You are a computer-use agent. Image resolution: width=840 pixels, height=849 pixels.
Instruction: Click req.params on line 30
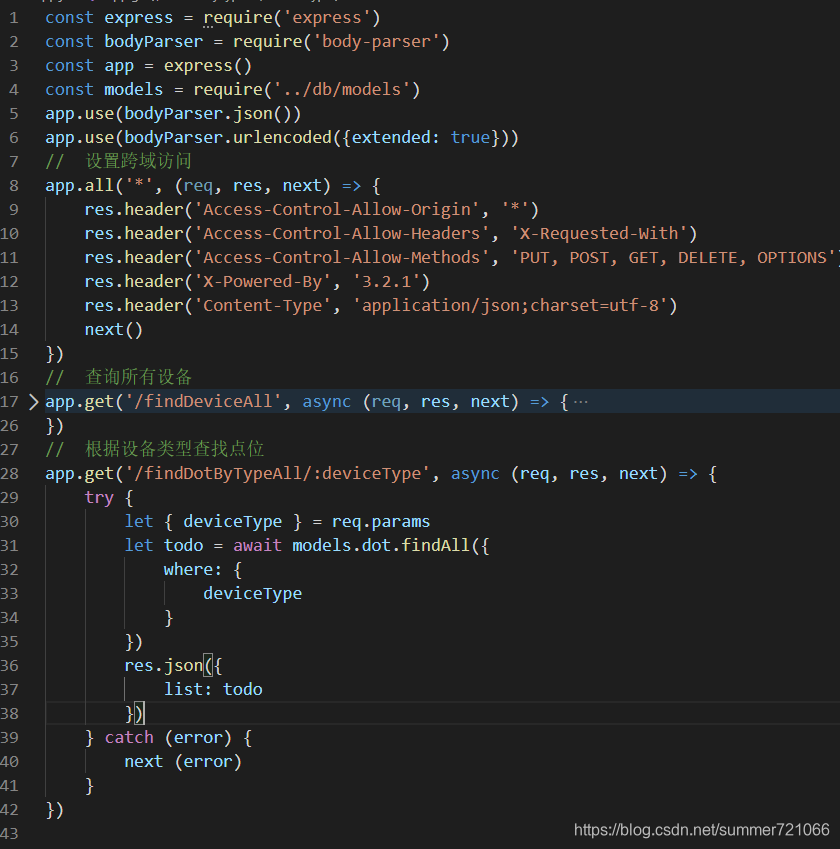tap(381, 521)
